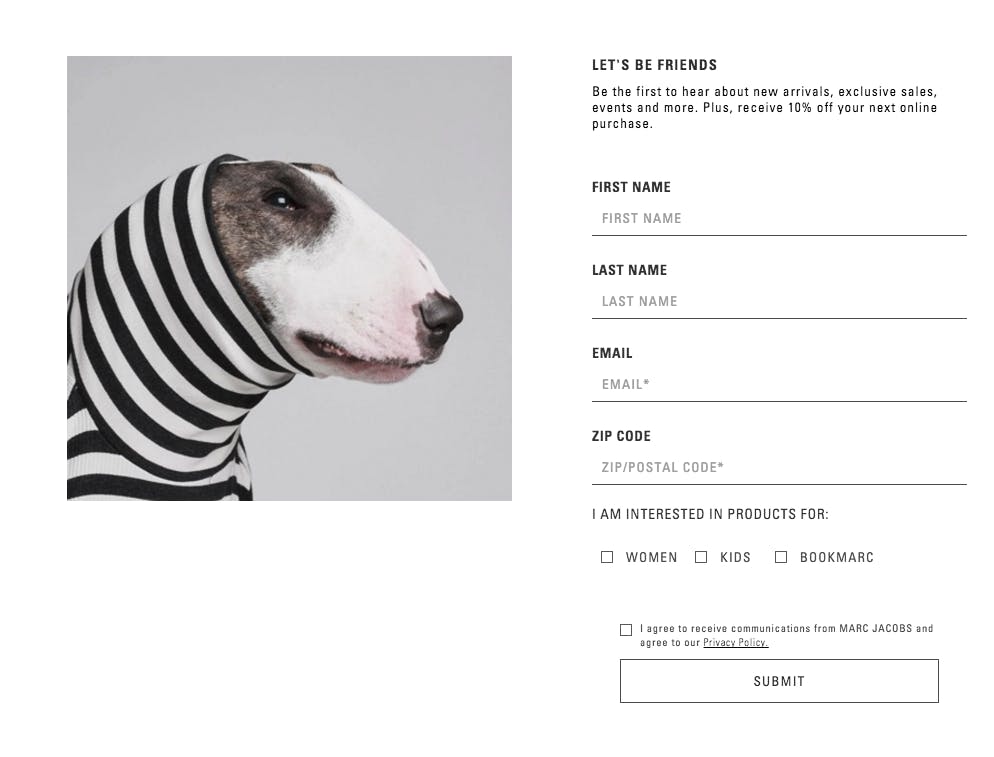Tick the agree to communications checkbox
Screen dimensions: 994x757
tap(626, 630)
